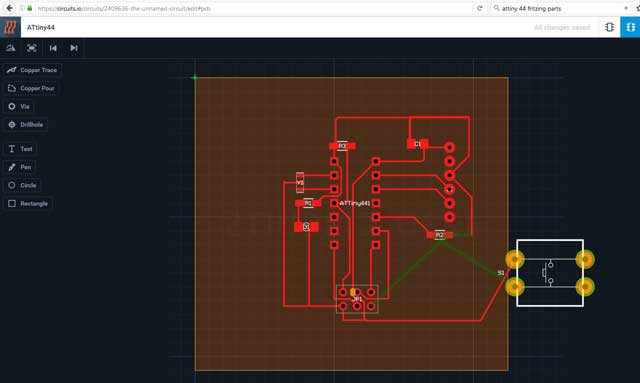Select the Pen drawing tool
The width and height of the screenshot is (640, 383).
pos(20,167)
